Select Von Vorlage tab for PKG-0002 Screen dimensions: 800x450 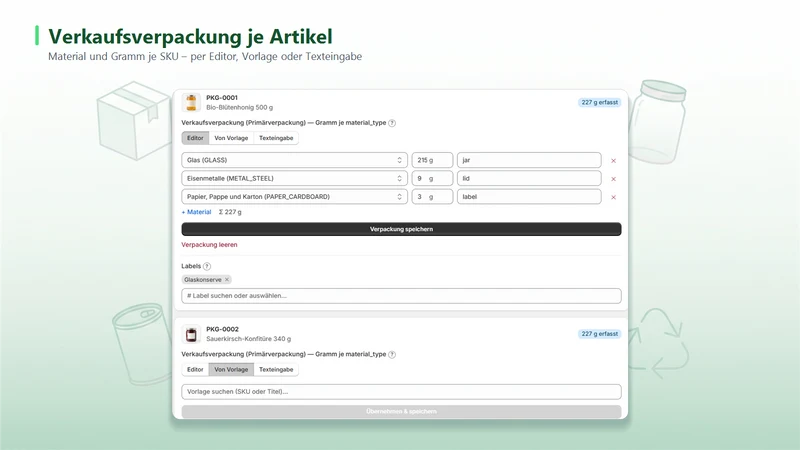pos(231,370)
